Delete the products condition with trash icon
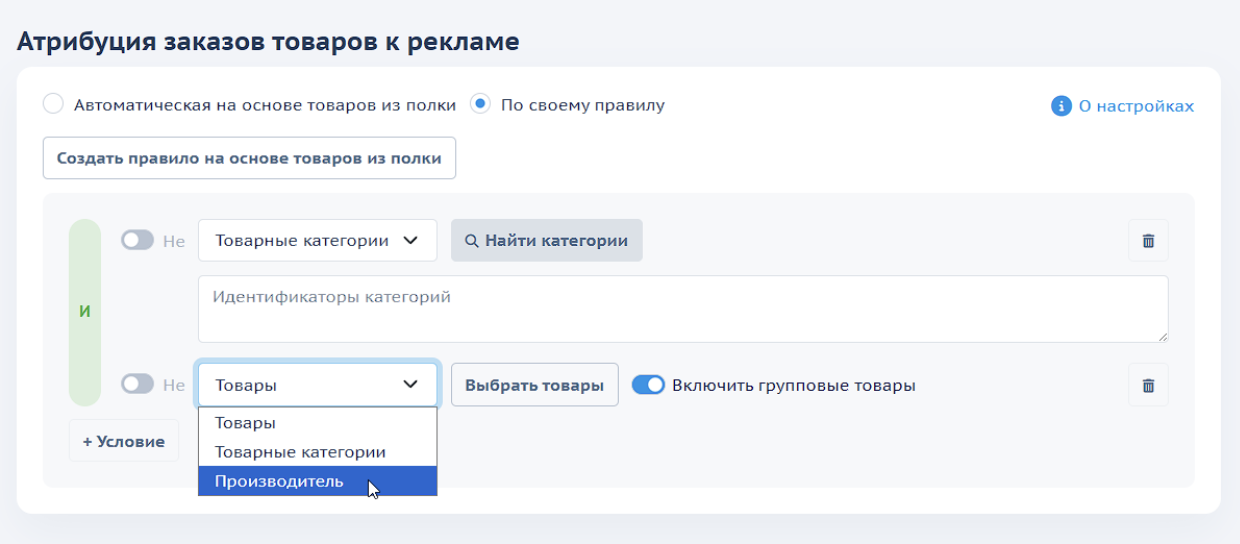 click(x=1148, y=385)
